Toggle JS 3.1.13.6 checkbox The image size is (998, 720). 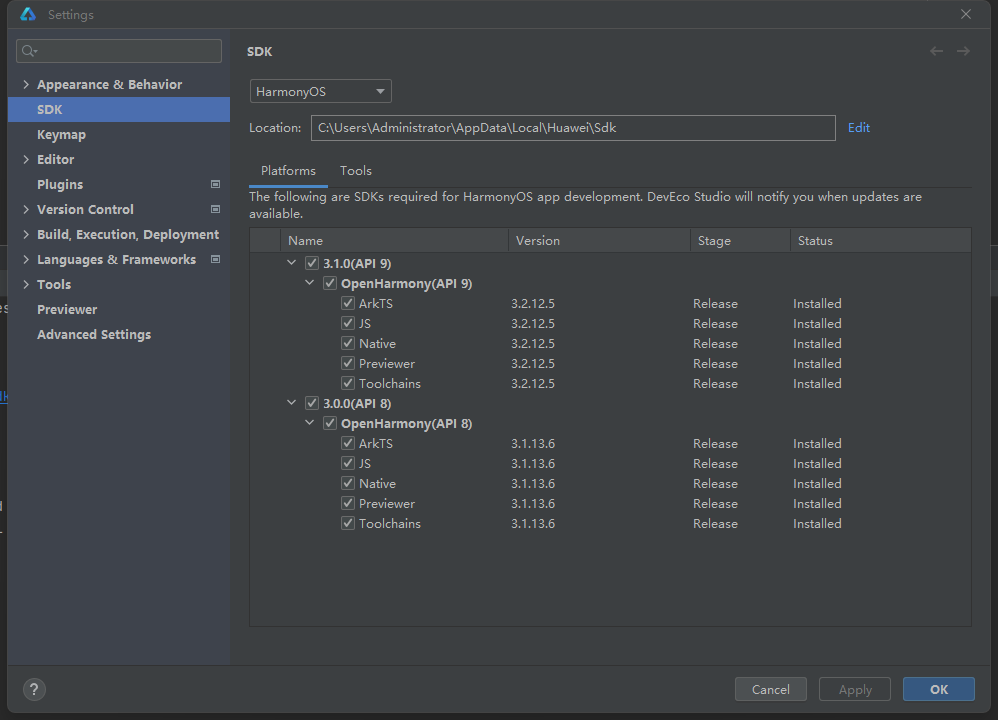(x=348, y=463)
